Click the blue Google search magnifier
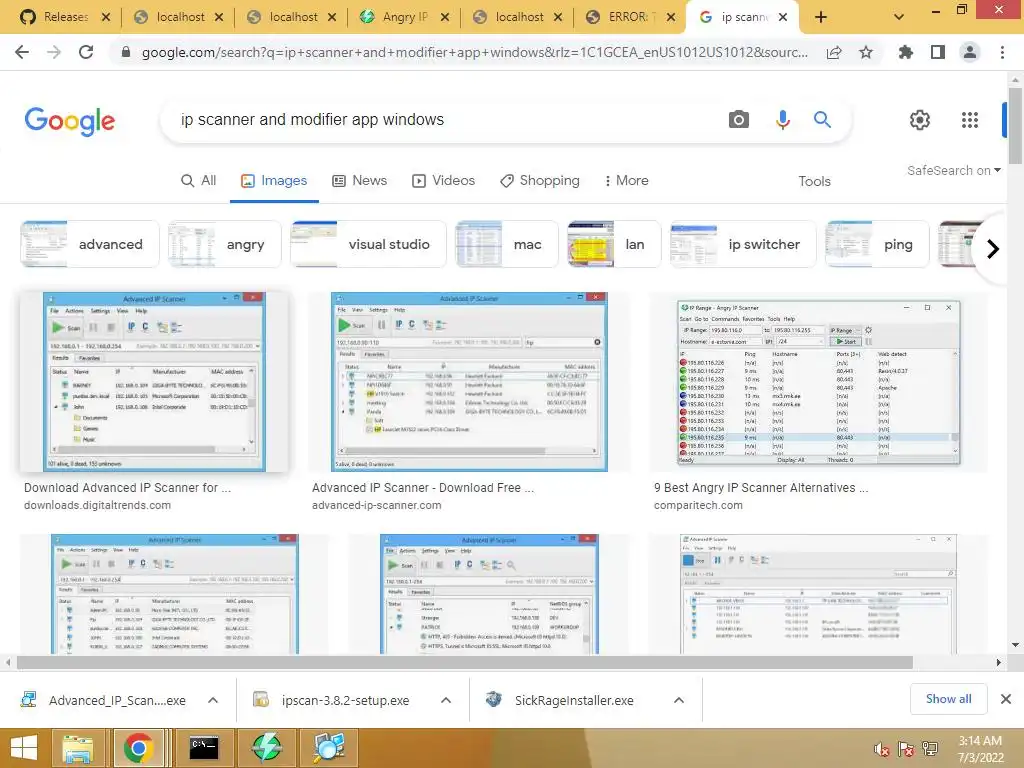Screen dimensions: 1024x768 click(x=822, y=120)
